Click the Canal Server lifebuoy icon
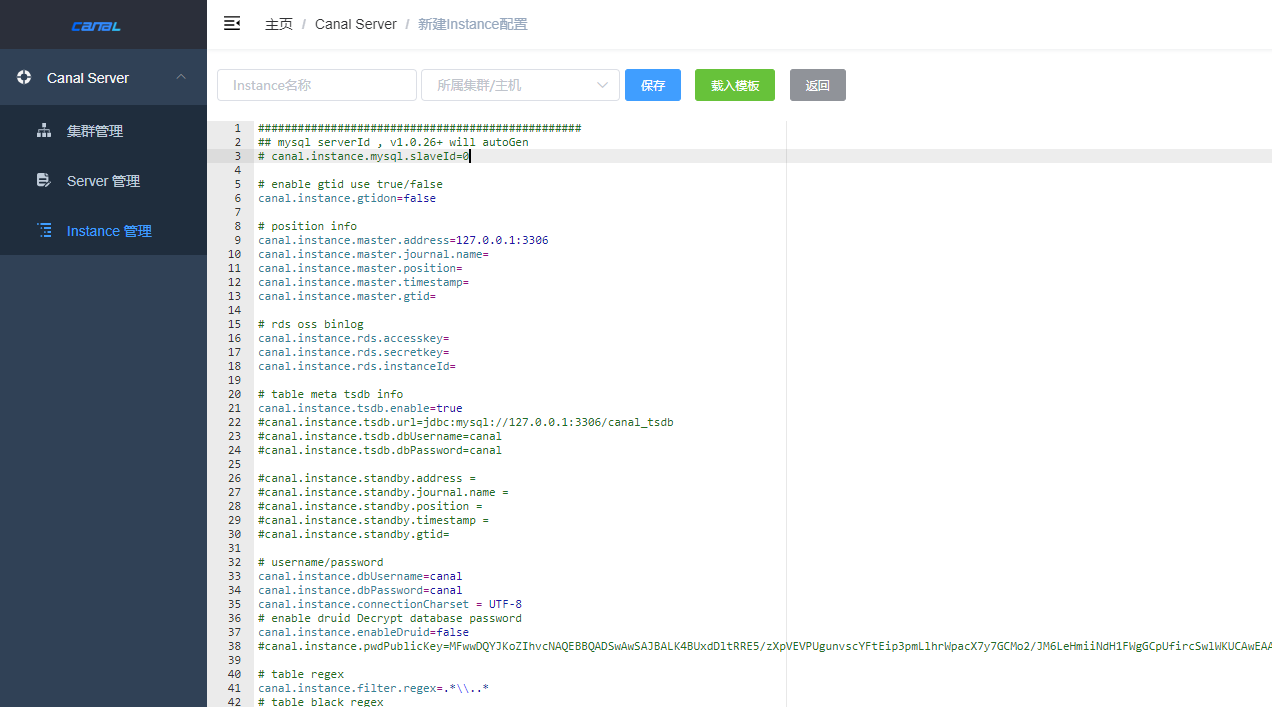Image resolution: width=1272 pixels, height=707 pixels. [24, 77]
